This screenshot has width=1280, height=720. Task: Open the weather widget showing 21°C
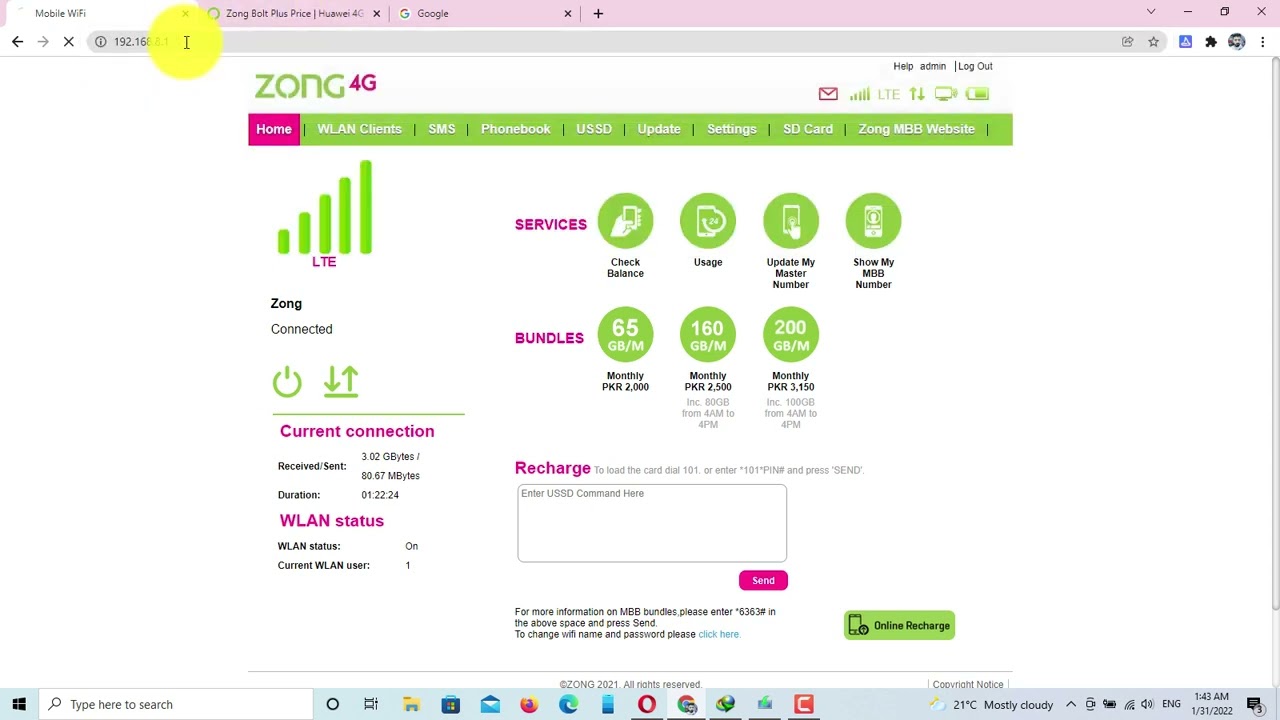tap(991, 704)
